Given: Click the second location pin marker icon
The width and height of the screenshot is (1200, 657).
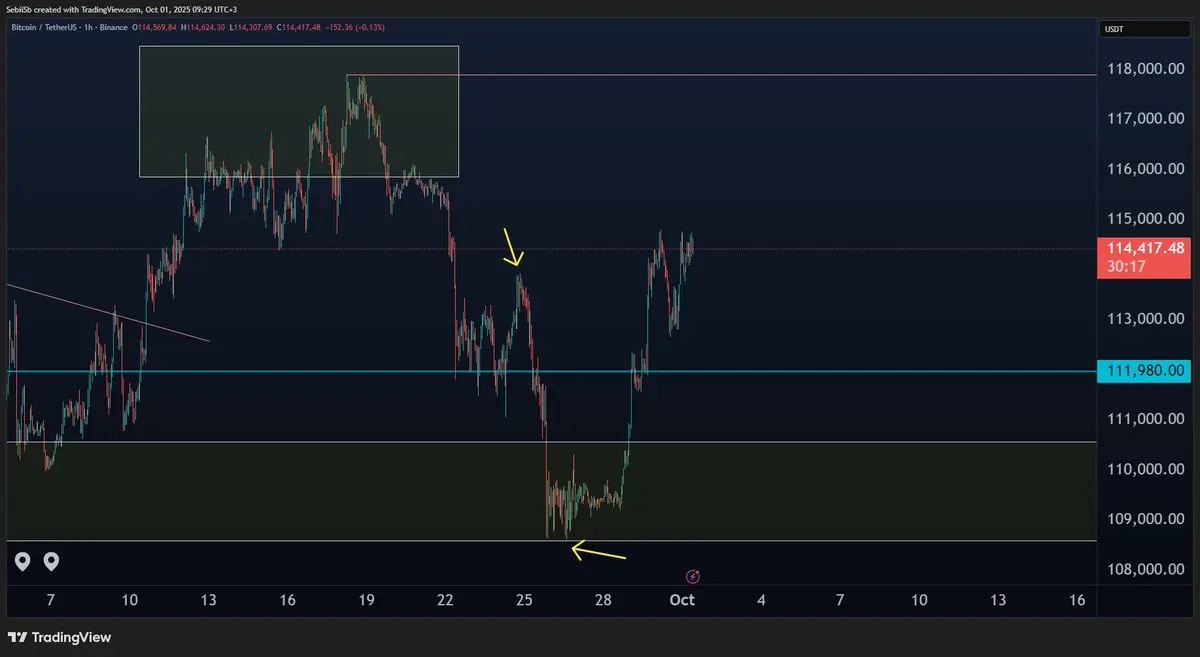Looking at the screenshot, I should coord(51,562).
